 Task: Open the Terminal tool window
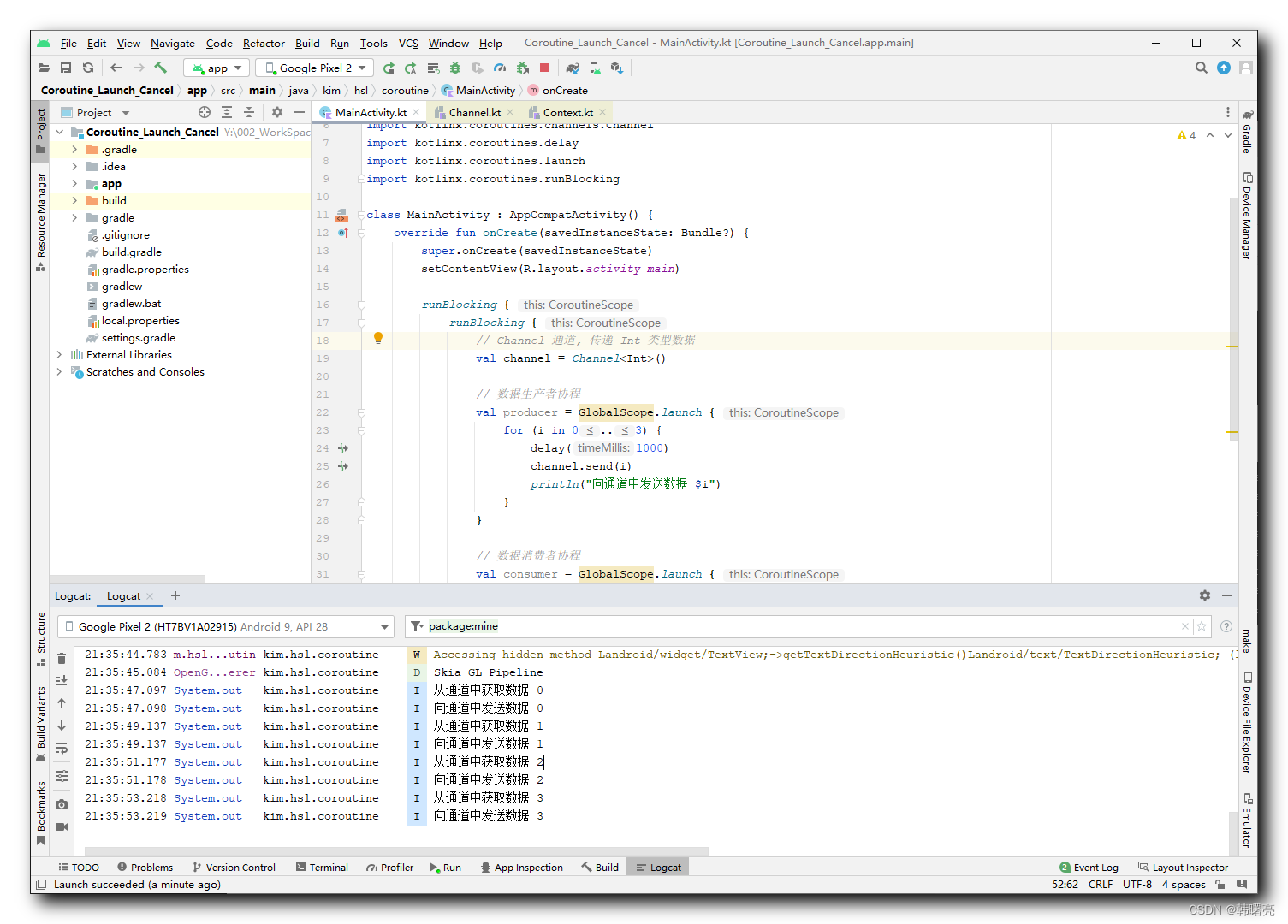pyautogui.click(x=322, y=867)
